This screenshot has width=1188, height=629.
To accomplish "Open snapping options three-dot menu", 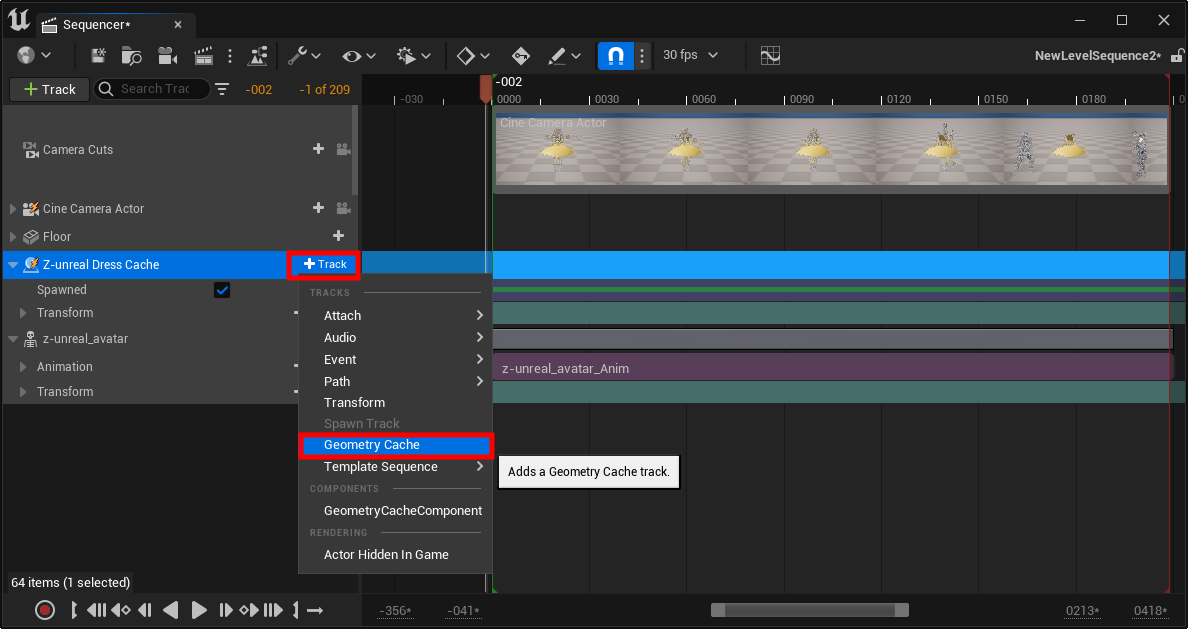I will (642, 55).
